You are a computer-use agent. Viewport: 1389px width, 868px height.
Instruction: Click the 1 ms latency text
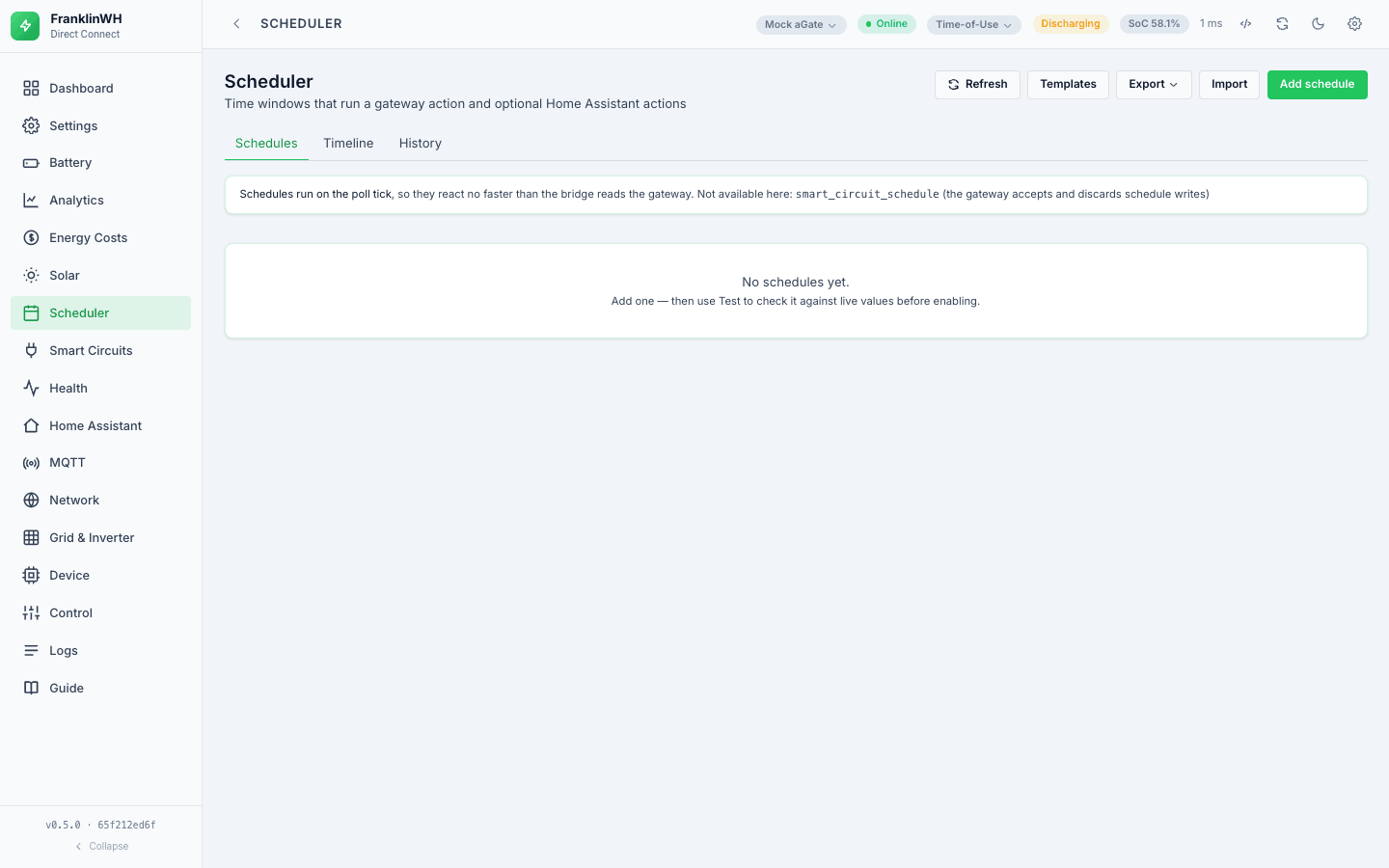pos(1211,24)
